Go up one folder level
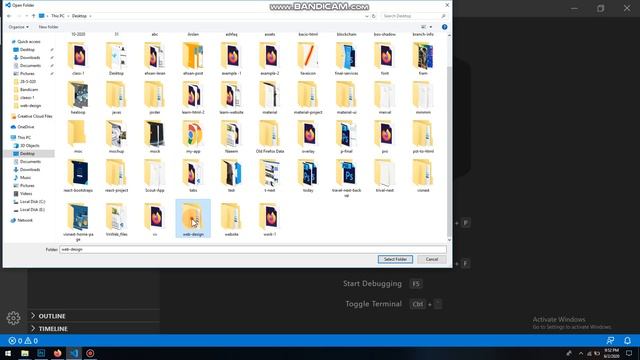640x360 pixels. coord(33,16)
